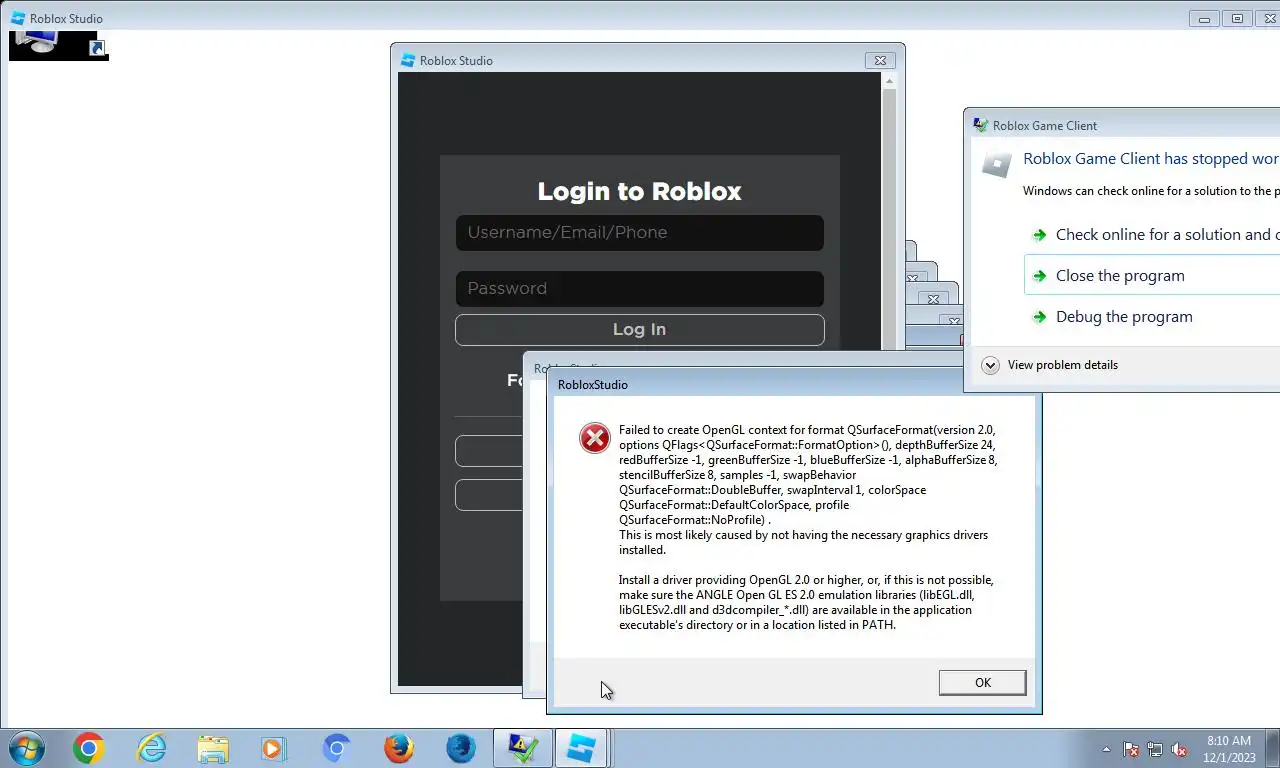Click the login window's scrollbar up arrow

click(889, 82)
